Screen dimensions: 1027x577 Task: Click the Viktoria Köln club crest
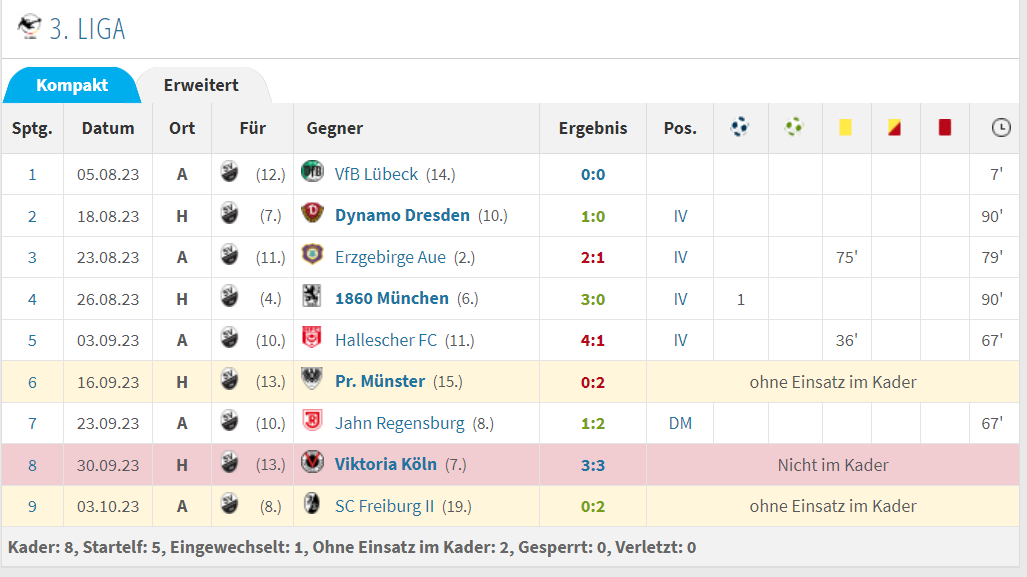tap(312, 462)
